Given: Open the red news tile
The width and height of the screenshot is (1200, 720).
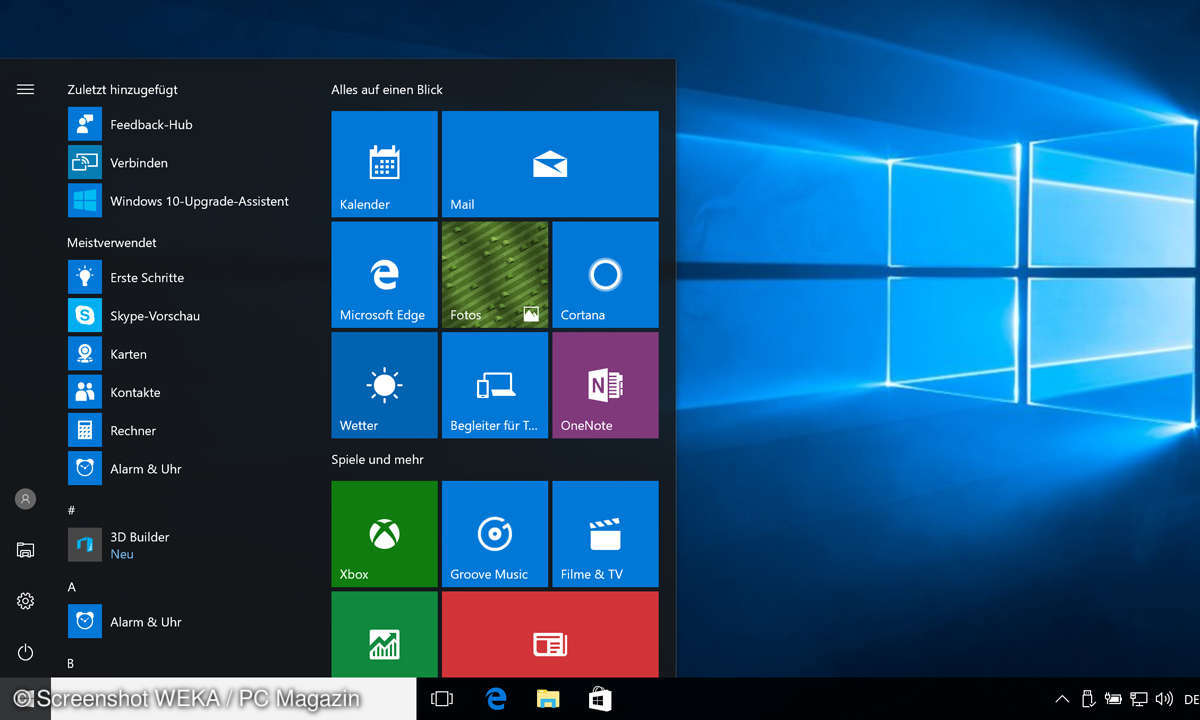Looking at the screenshot, I should tap(550, 635).
